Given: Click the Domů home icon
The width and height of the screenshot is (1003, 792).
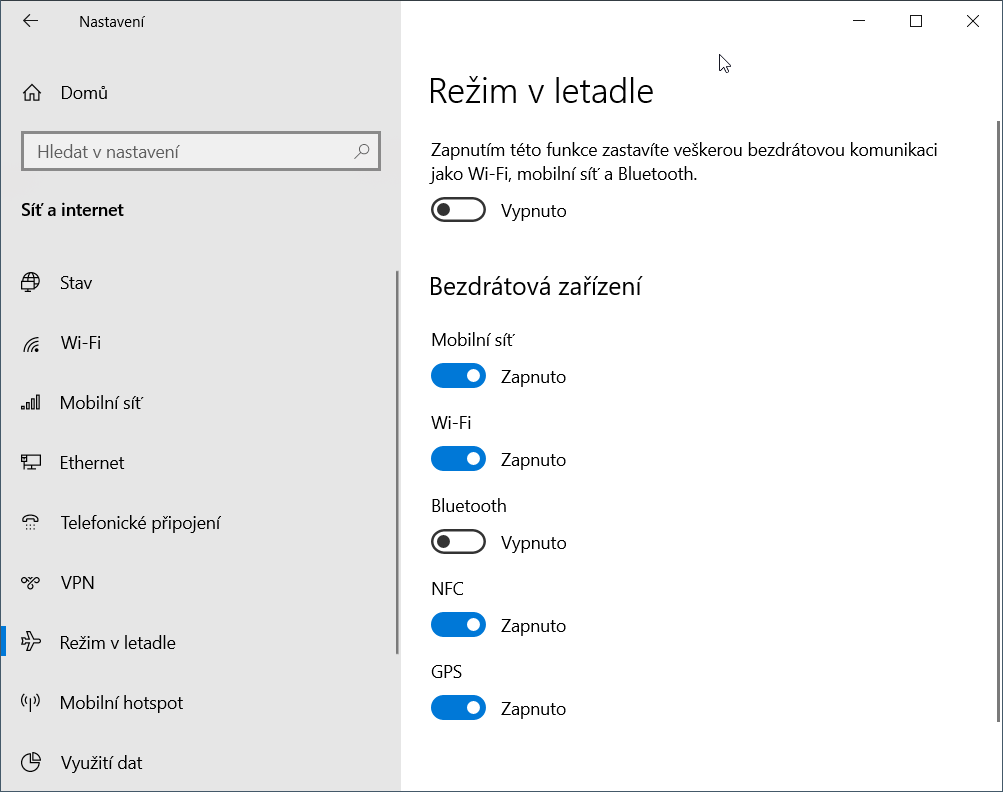Looking at the screenshot, I should (x=32, y=93).
